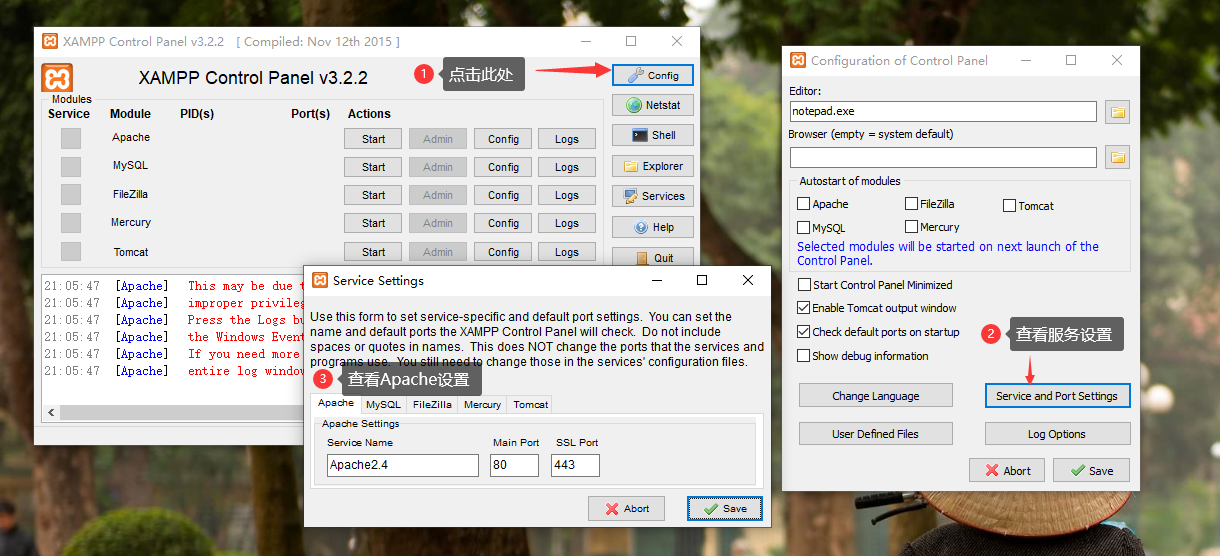The width and height of the screenshot is (1220, 556).
Task: Toggle the Tomcat service install box
Action: [70, 251]
